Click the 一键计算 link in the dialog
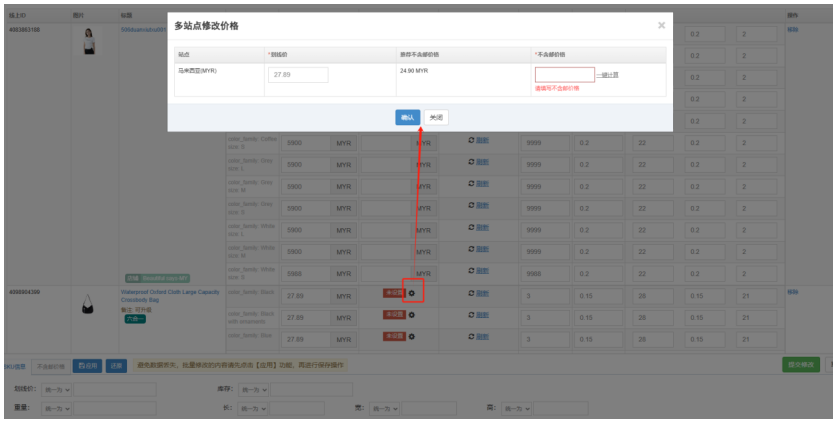The height and width of the screenshot is (421, 836). click(x=608, y=75)
